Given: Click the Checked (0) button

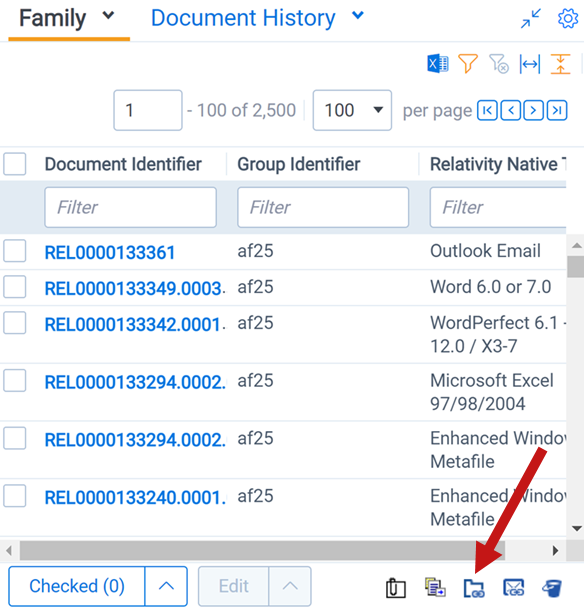Looking at the screenshot, I should coord(77,586).
